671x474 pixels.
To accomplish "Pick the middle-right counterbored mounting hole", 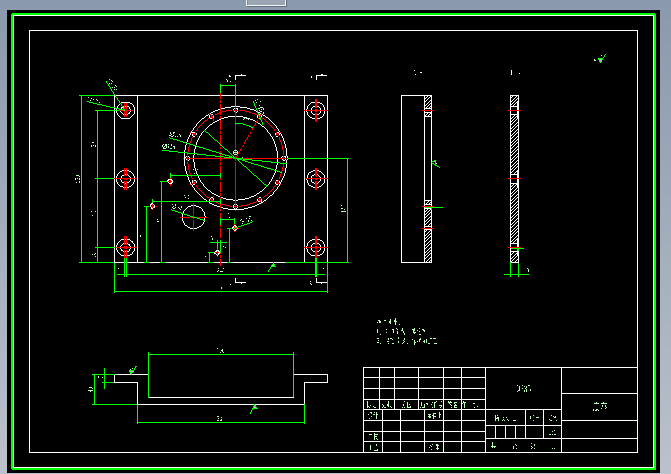I will point(316,178).
